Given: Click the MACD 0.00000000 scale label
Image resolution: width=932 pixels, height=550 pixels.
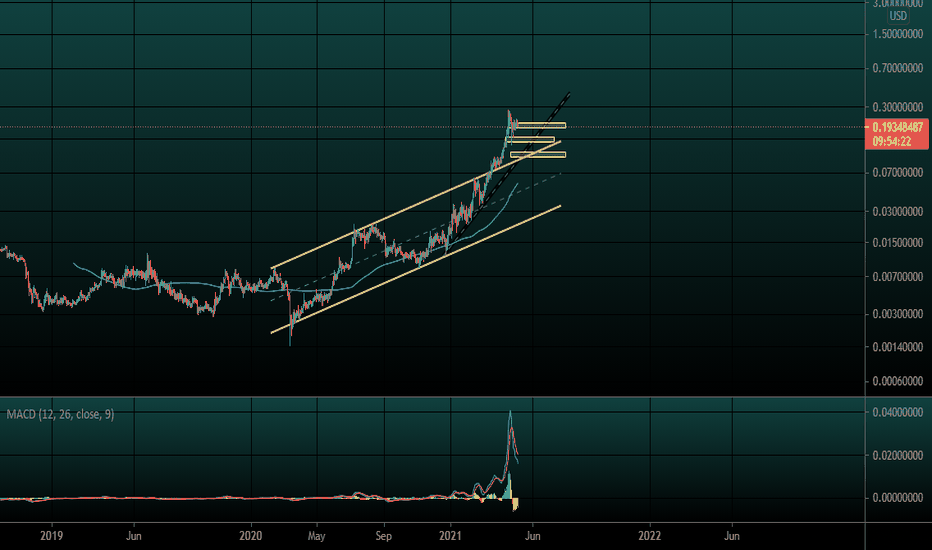Looking at the screenshot, I should coord(898,498).
